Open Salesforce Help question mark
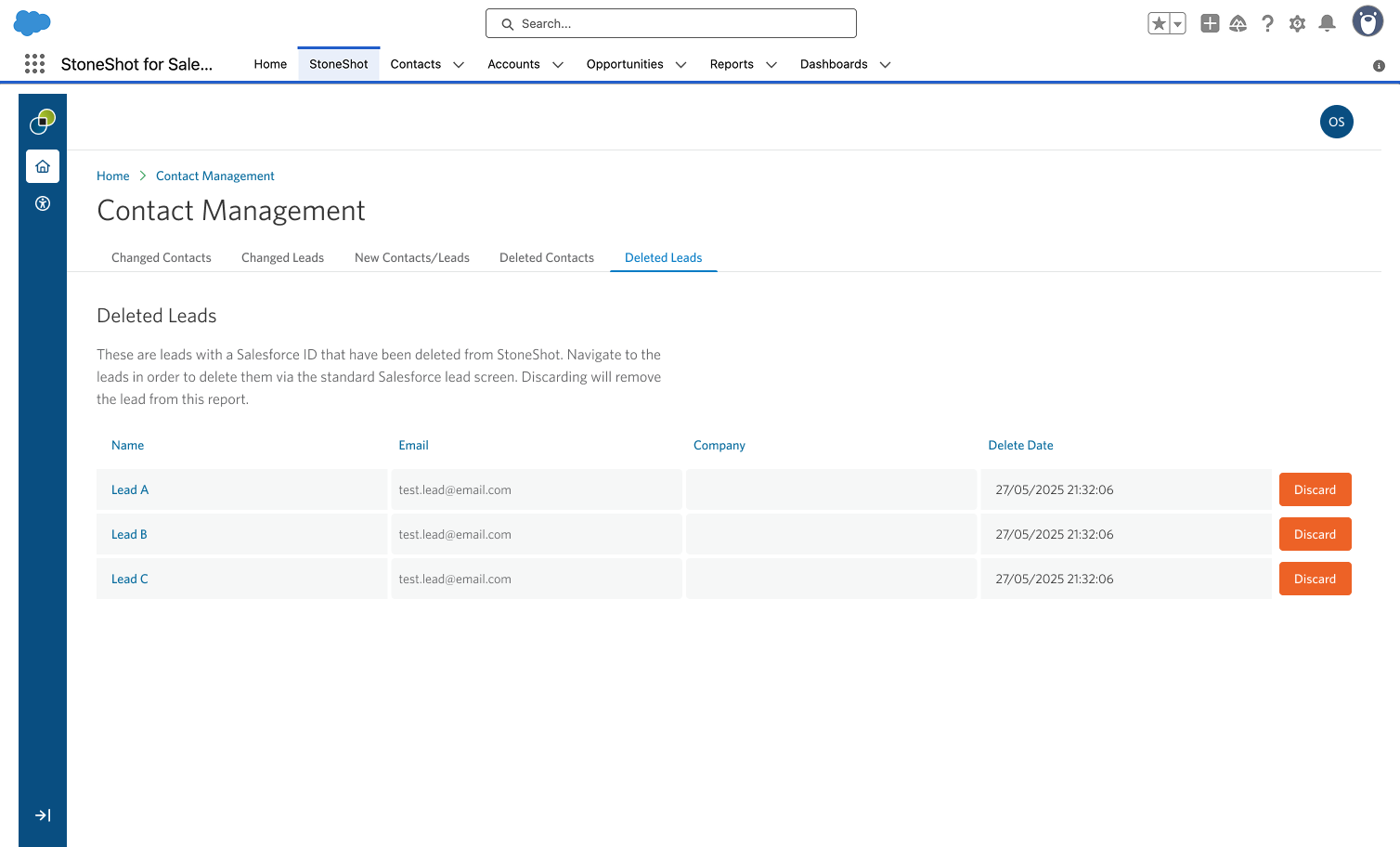Image resolution: width=1400 pixels, height=847 pixels. coord(1267,24)
